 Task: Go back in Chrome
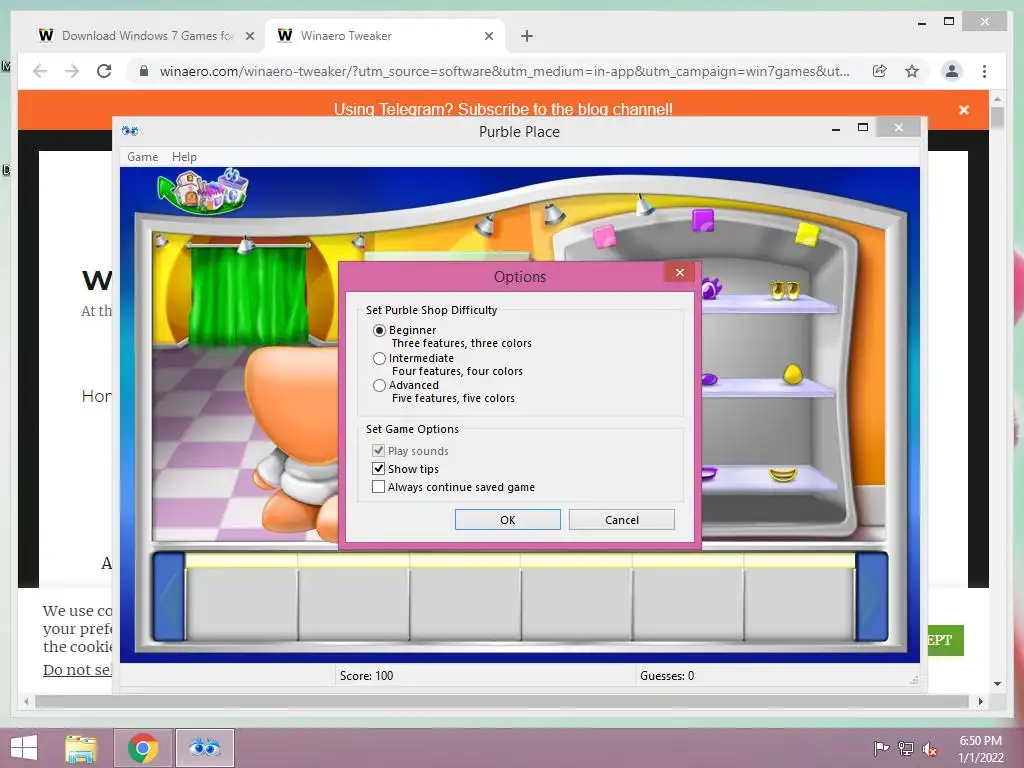click(x=40, y=71)
